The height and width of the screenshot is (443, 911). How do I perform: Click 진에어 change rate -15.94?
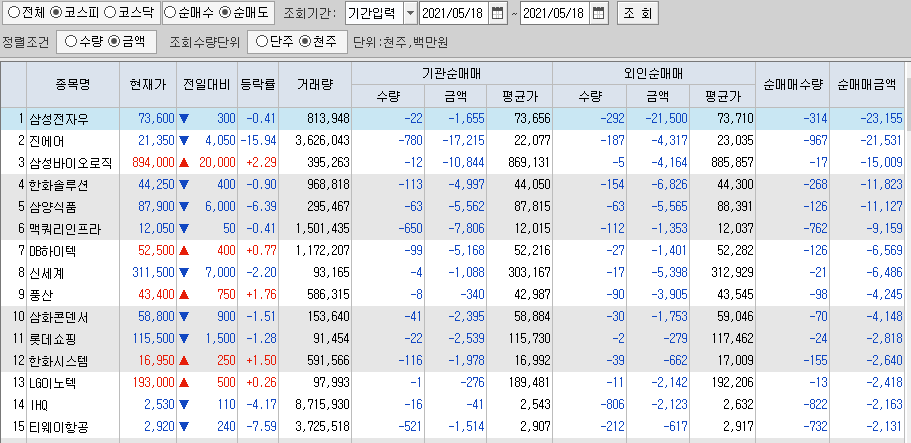(261, 141)
